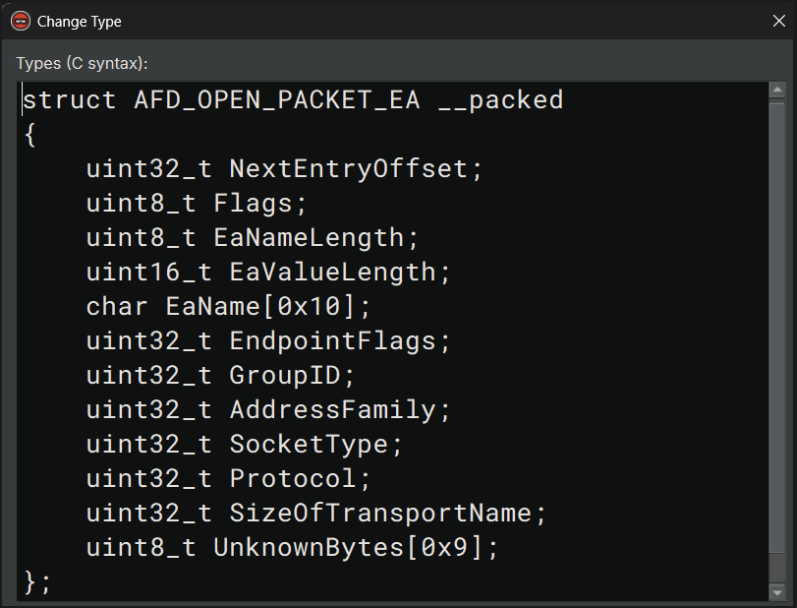
Task: Click the Change Type title text
Action: pos(79,21)
